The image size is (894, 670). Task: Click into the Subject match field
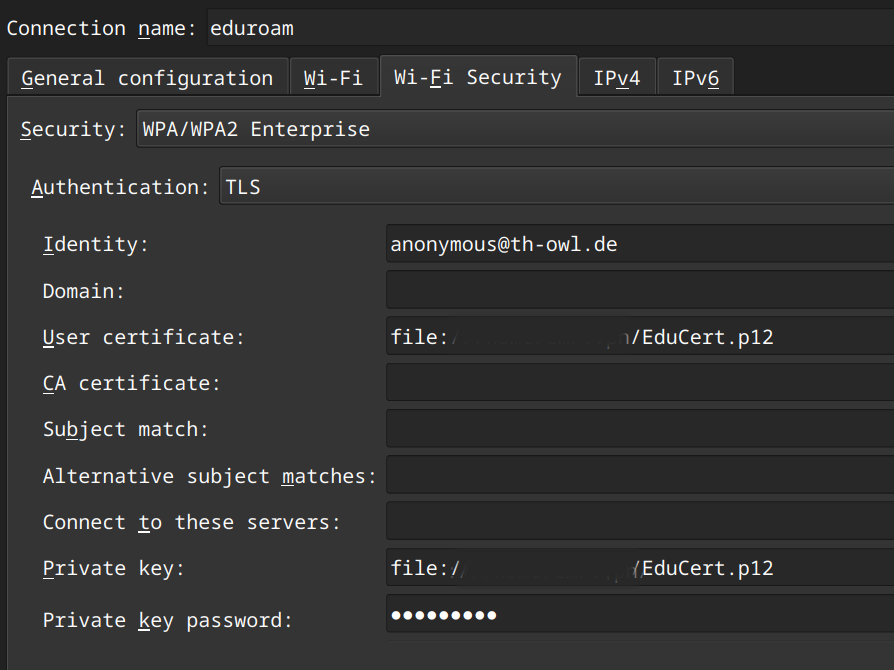(639, 429)
